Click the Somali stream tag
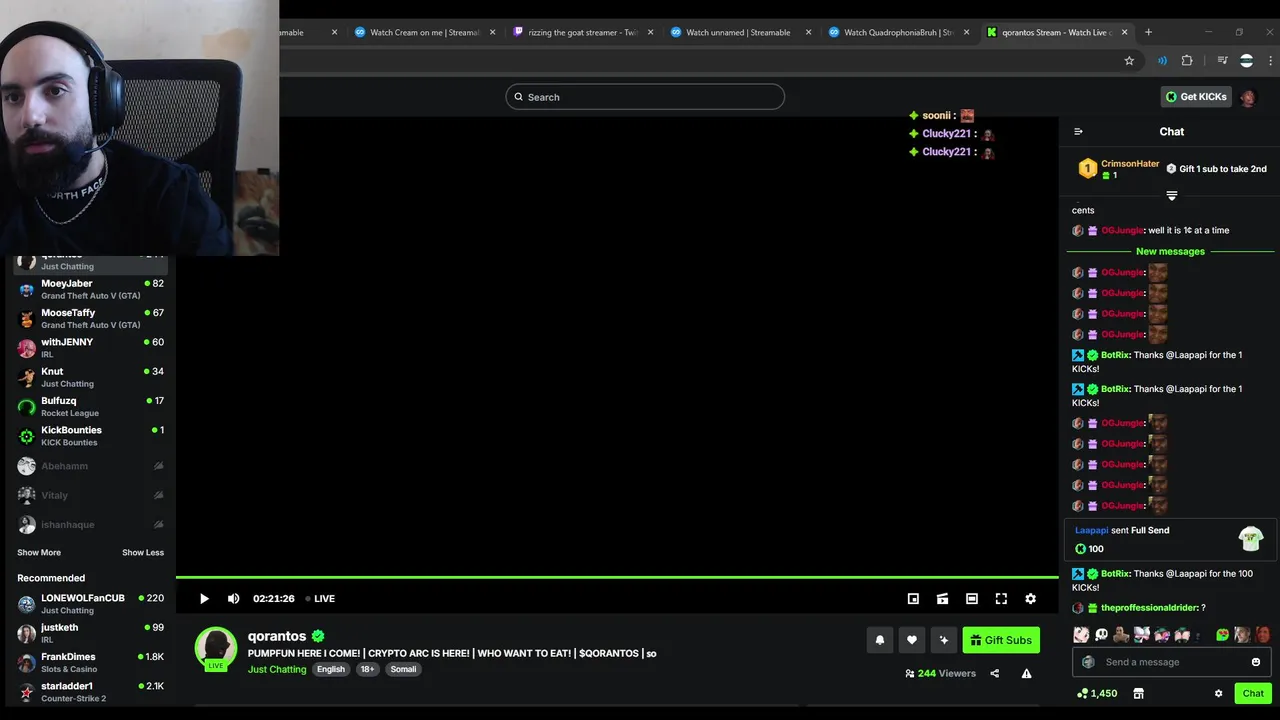1280x720 pixels. [x=404, y=670]
